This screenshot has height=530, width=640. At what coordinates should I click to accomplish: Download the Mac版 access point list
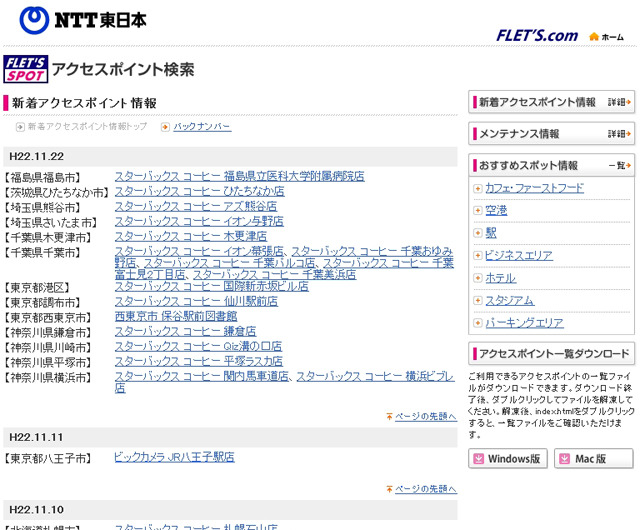coord(593,459)
